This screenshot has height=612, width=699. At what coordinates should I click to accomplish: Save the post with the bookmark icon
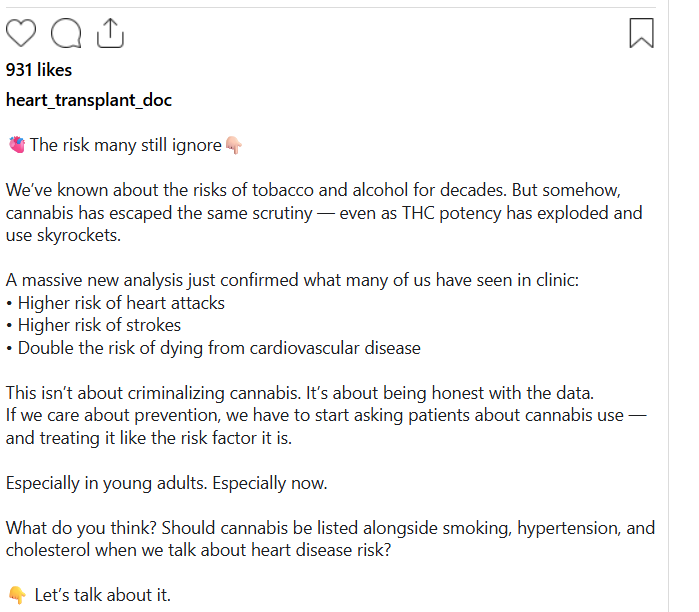(x=641, y=34)
